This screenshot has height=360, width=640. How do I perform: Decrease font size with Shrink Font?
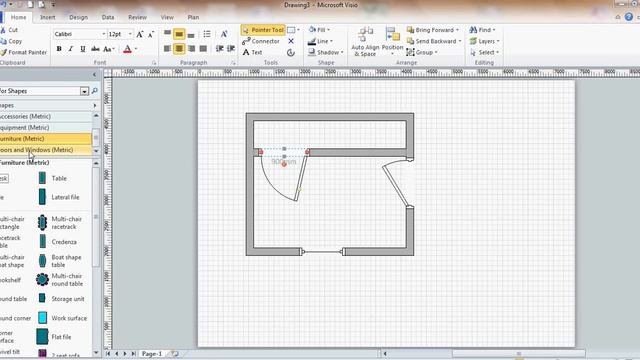(x=151, y=34)
